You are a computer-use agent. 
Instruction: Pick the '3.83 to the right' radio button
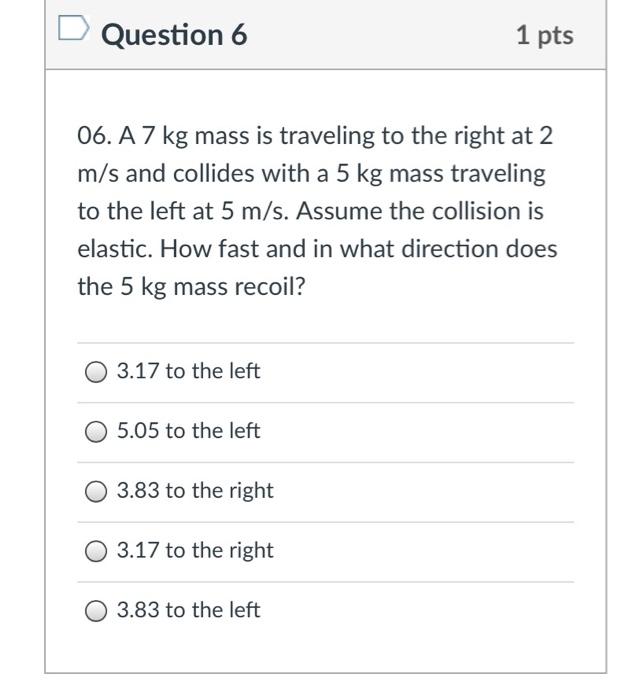click(x=96, y=492)
